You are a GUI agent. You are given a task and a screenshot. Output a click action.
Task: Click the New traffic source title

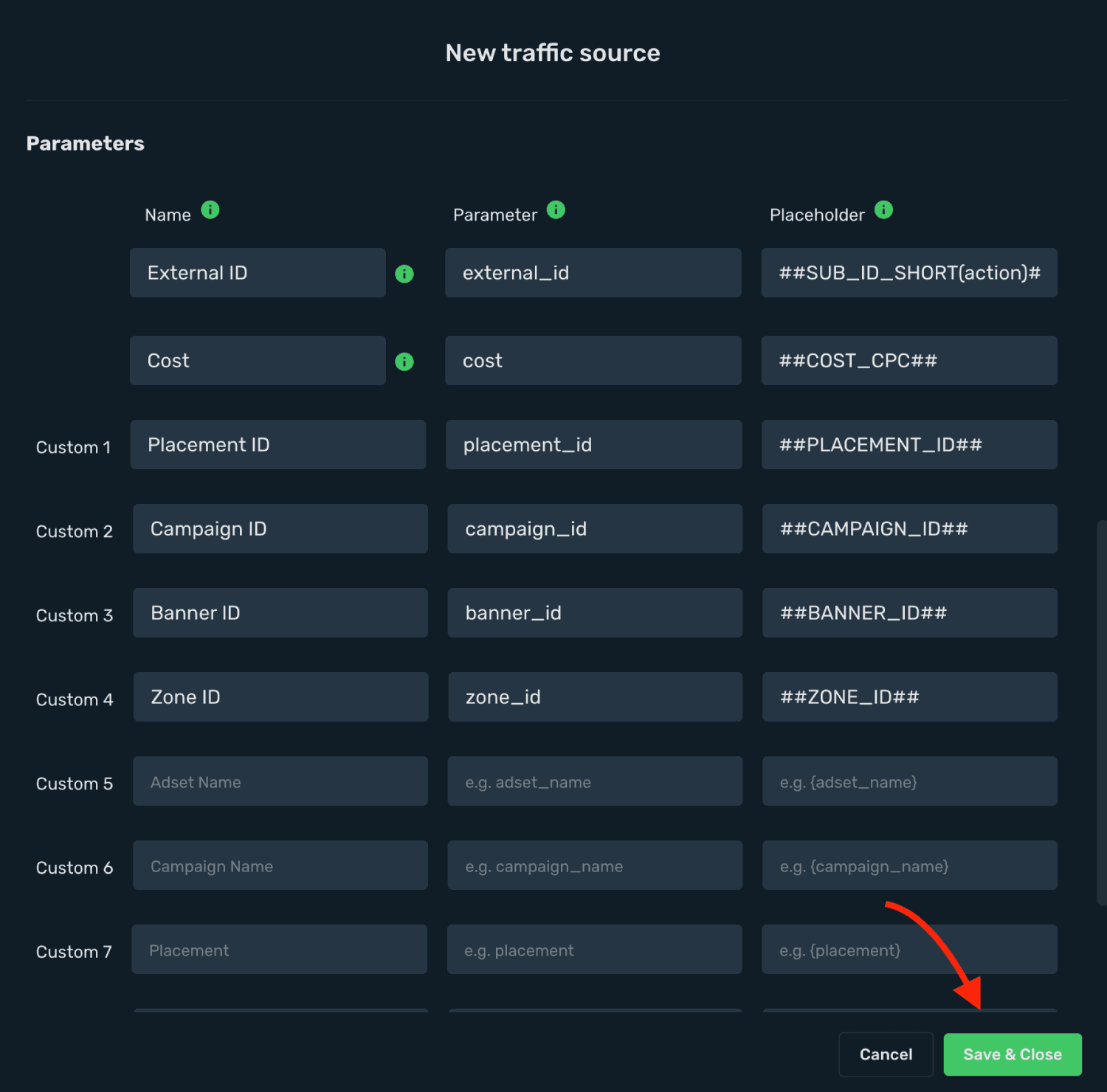click(x=553, y=53)
